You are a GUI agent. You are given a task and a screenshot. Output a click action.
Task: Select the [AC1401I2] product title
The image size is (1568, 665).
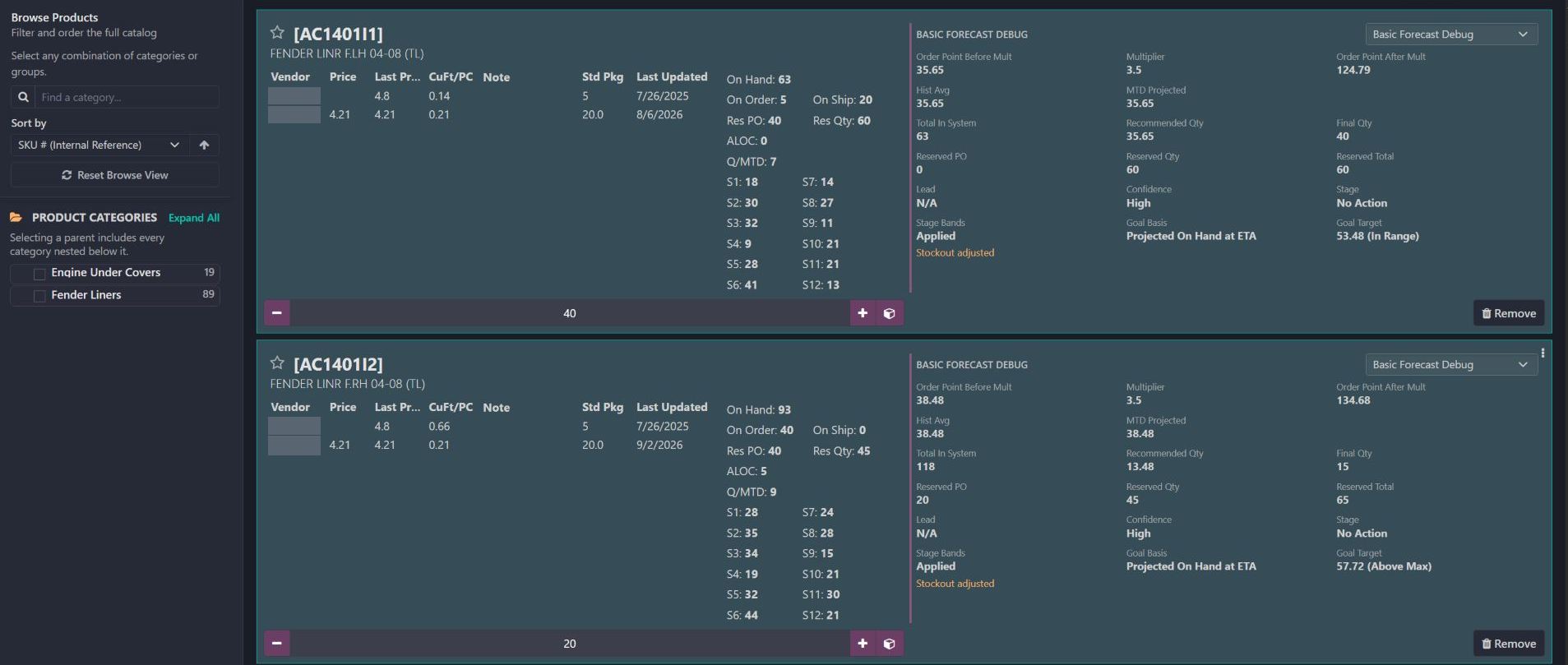click(338, 364)
